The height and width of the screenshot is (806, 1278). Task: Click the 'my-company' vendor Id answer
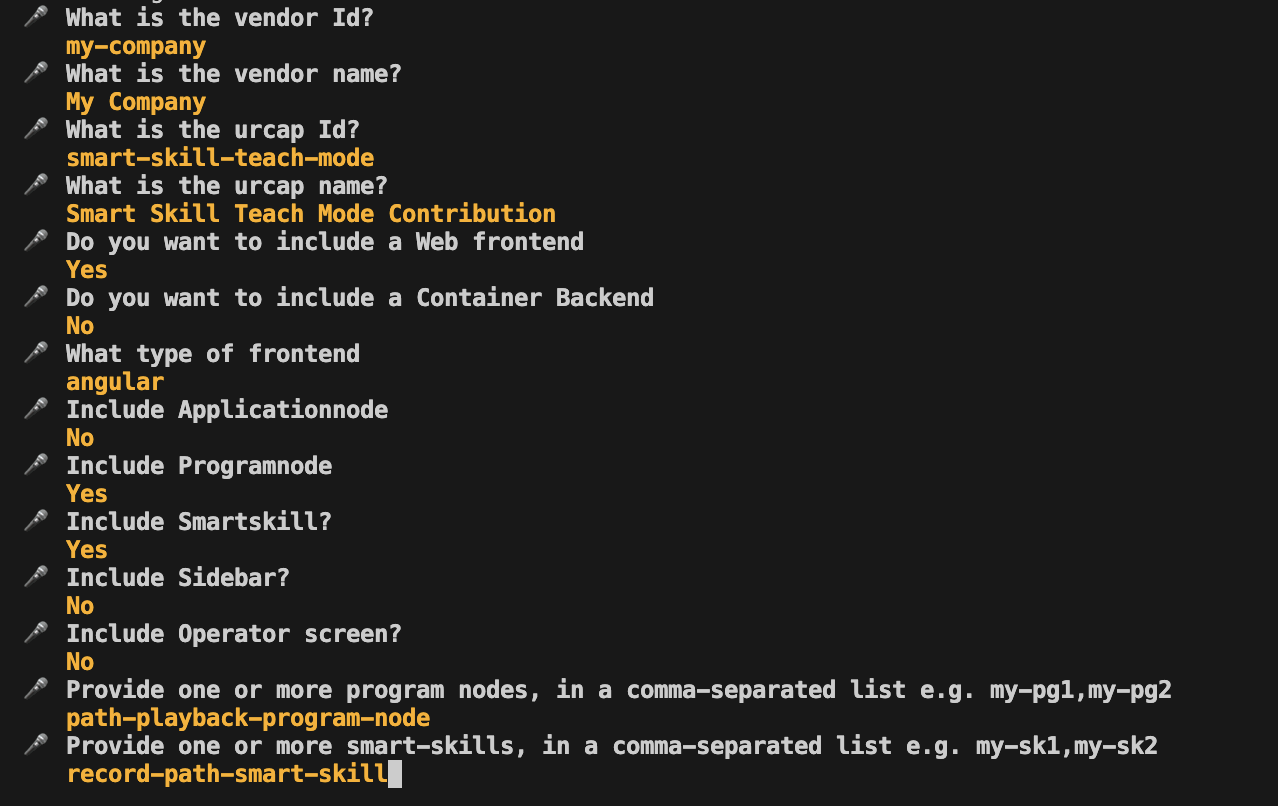[x=136, y=46]
